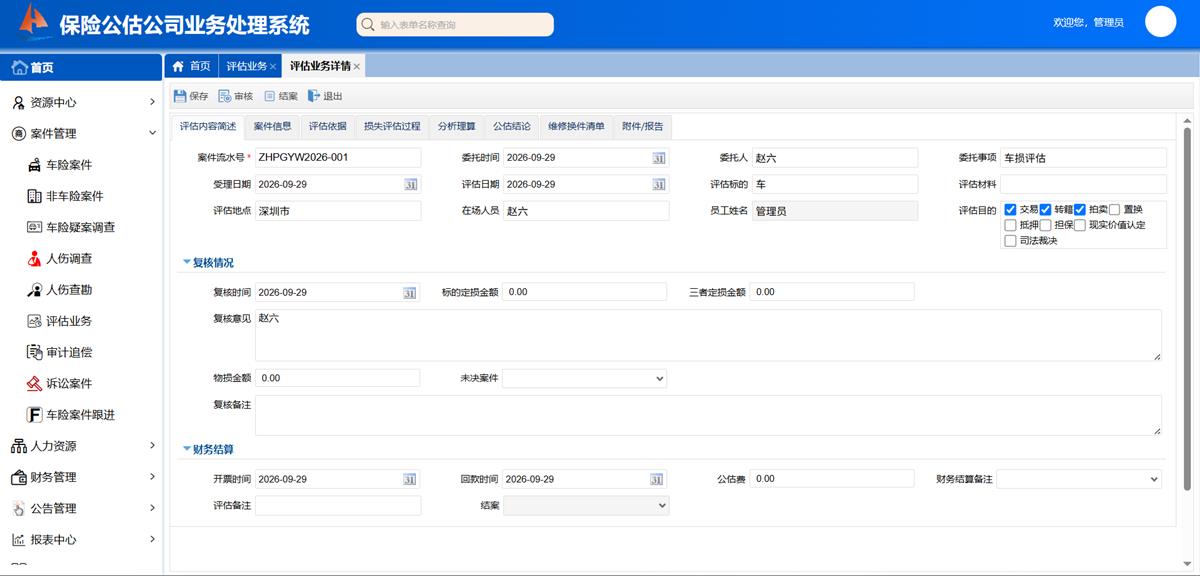Uncheck the 交易 checkbox
Image resolution: width=1200 pixels, height=576 pixels.
tap(1011, 210)
